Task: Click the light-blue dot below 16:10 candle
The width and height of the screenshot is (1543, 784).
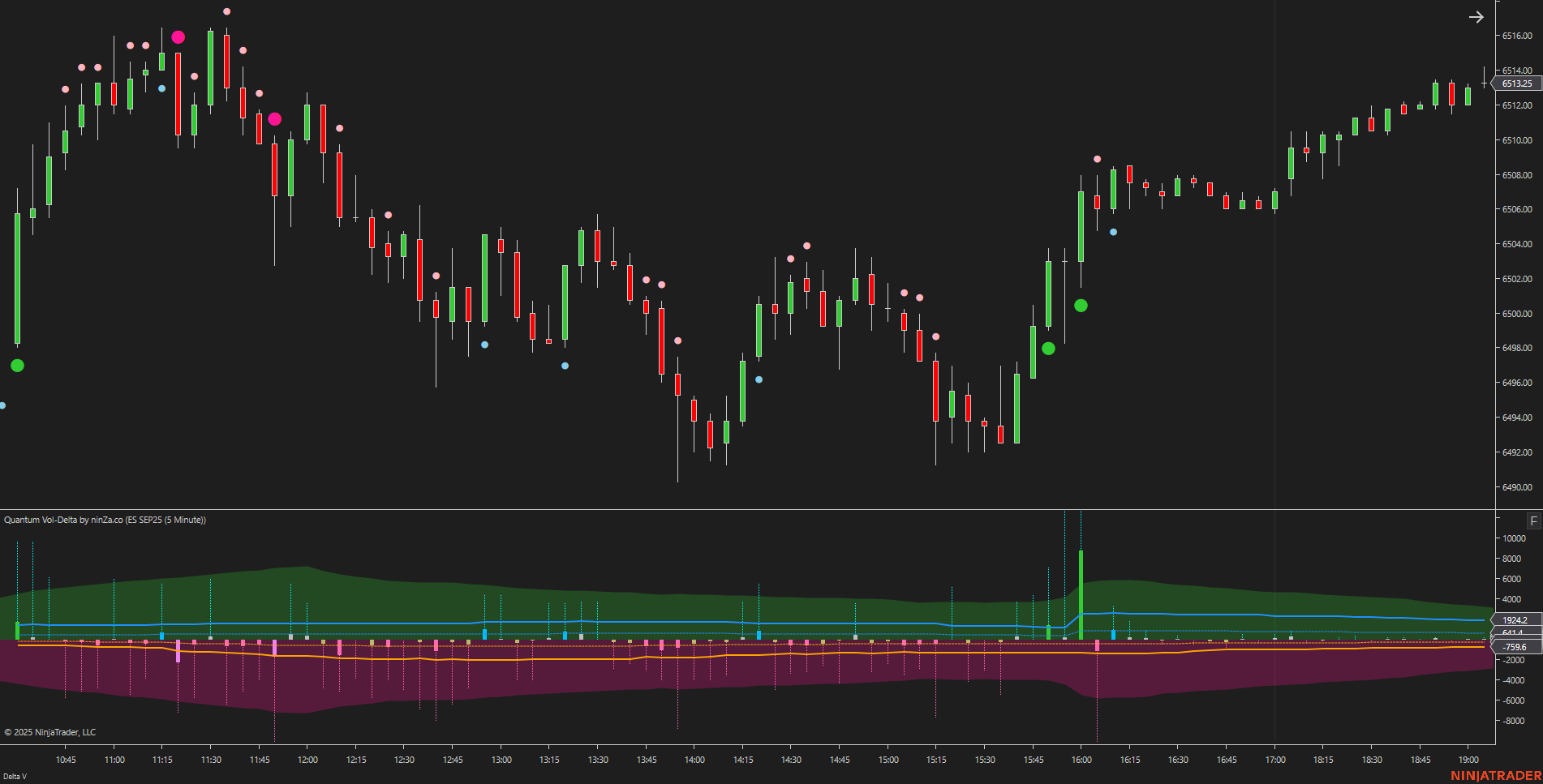Action: 1113,232
